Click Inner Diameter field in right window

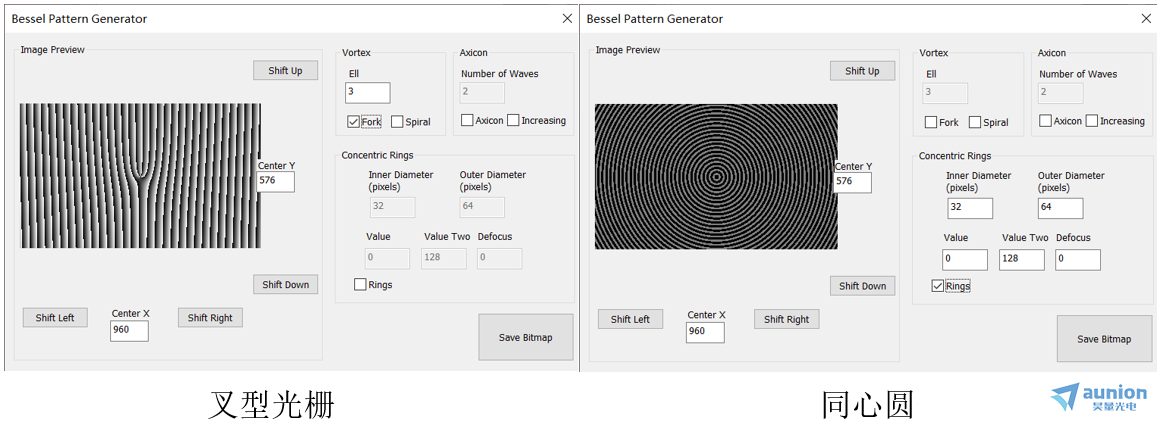[970, 208]
